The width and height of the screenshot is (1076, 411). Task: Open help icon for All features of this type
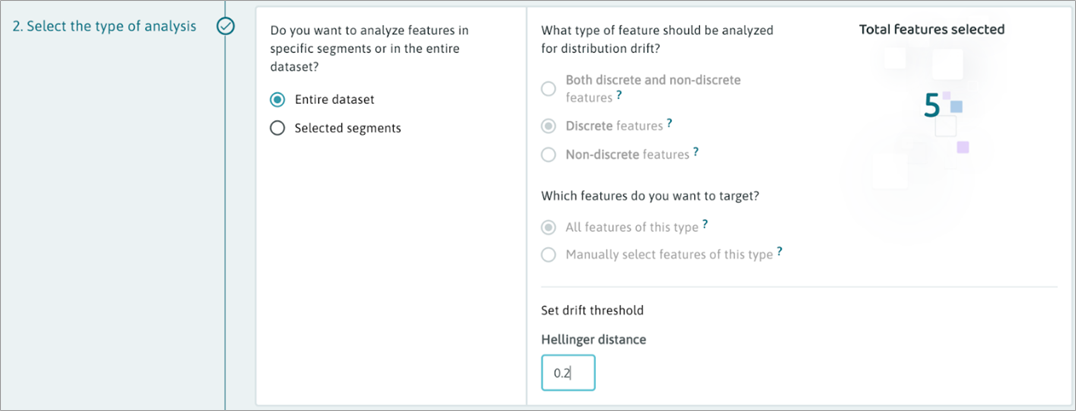coord(705,224)
